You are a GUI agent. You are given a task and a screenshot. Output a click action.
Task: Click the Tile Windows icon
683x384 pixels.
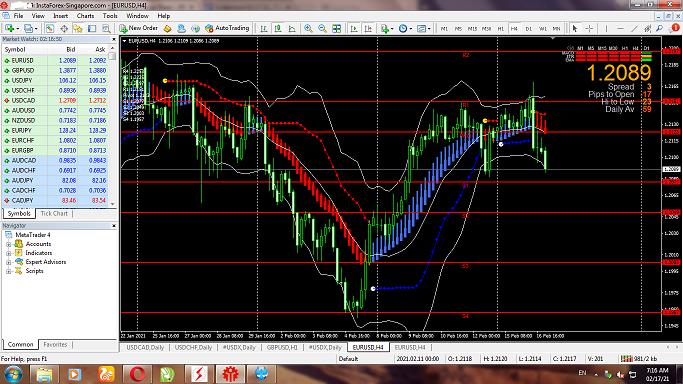pyautogui.click(x=337, y=28)
